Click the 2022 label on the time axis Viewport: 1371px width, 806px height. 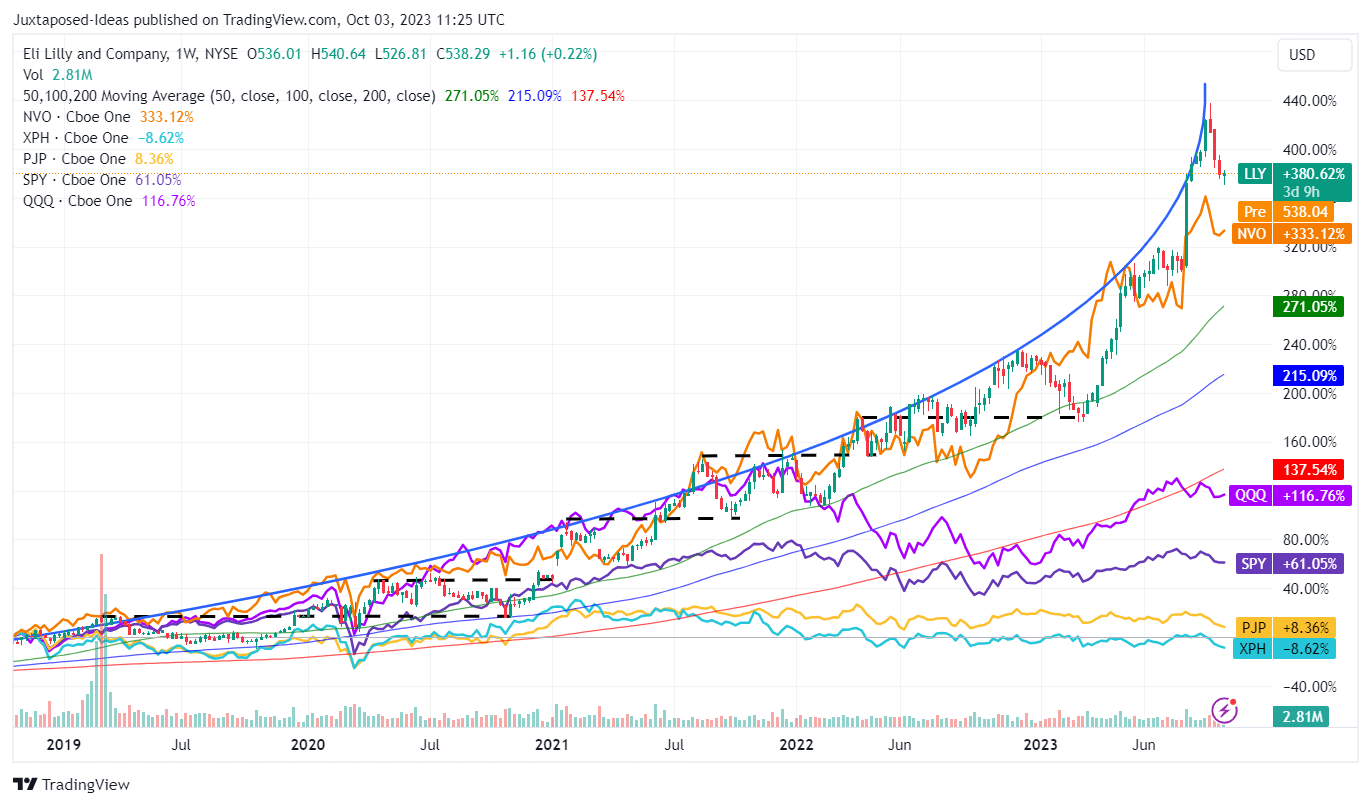pos(796,744)
